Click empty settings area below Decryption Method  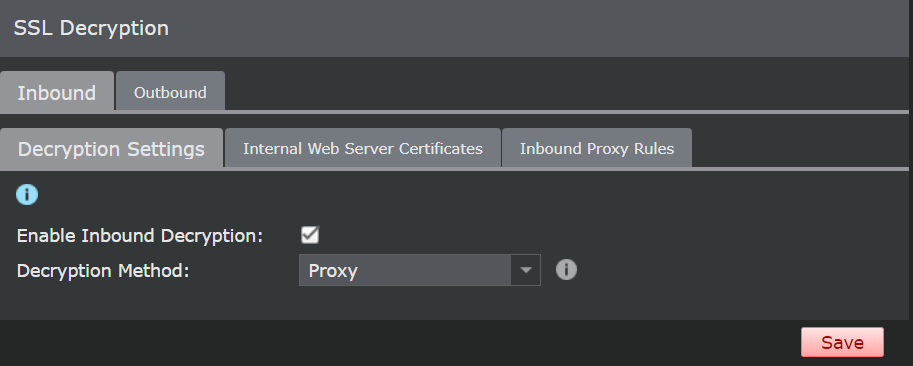(454, 303)
